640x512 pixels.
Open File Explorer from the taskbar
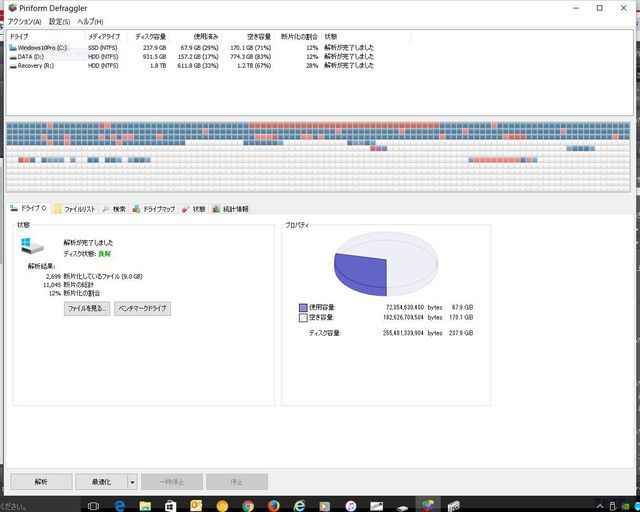145,506
